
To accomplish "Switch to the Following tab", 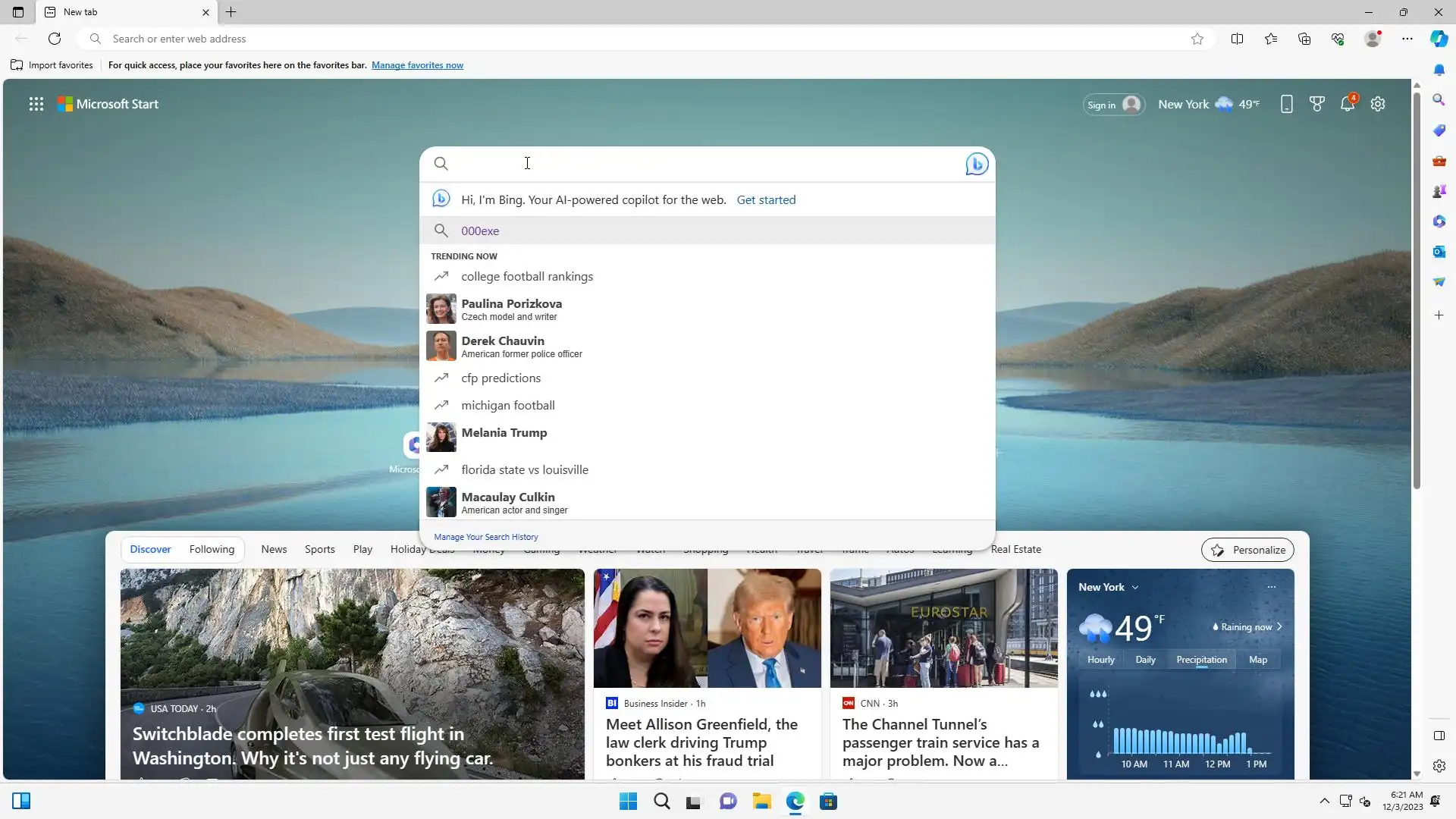I will tap(212, 549).
